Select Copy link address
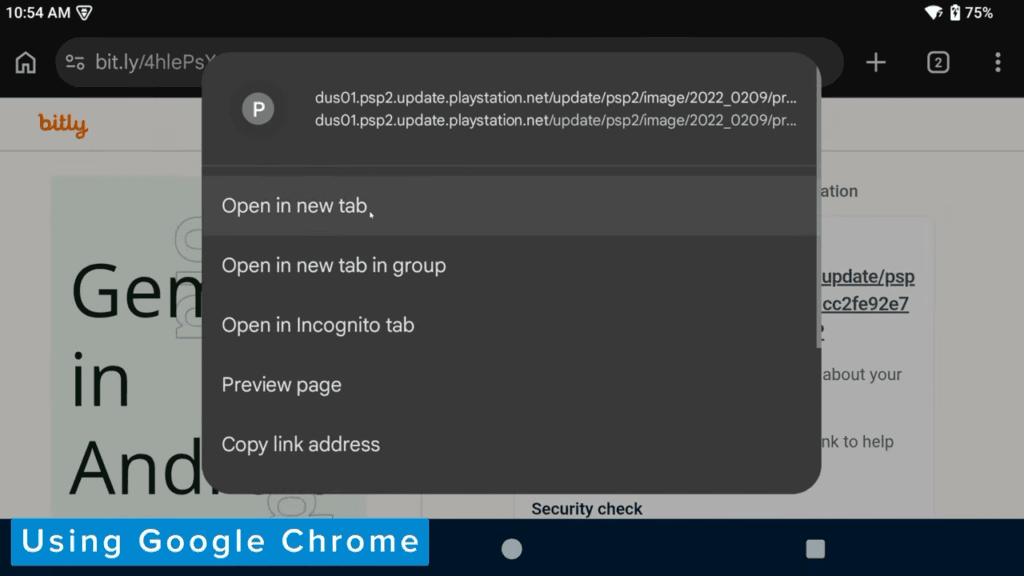The width and height of the screenshot is (1024, 576). tap(509, 444)
